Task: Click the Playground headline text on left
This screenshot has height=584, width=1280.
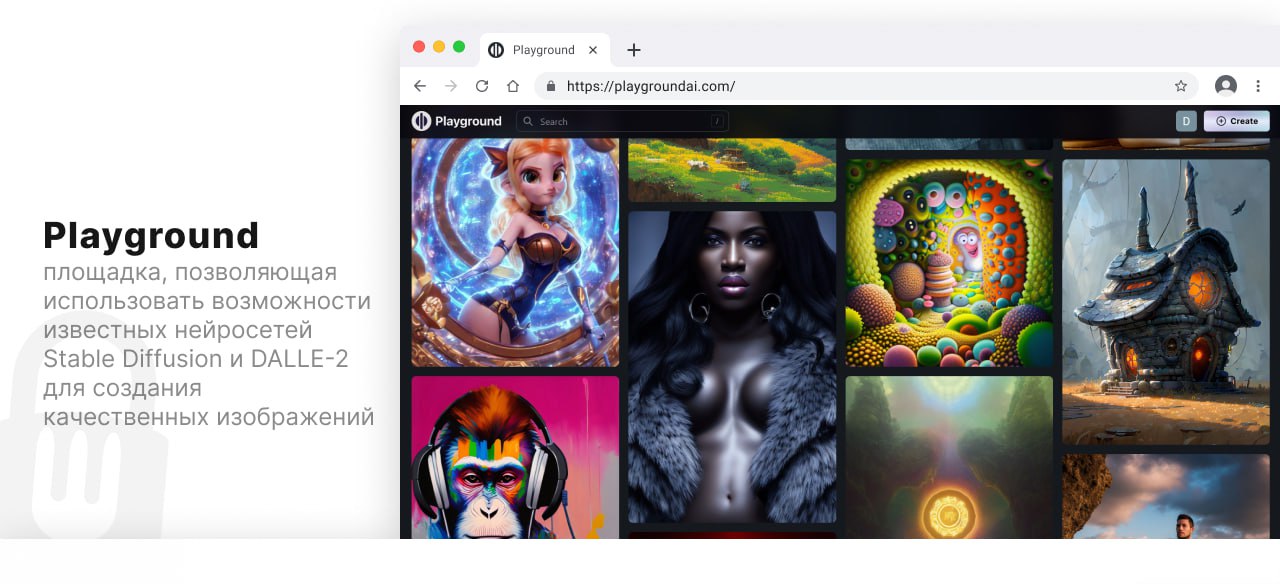Action: pyautogui.click(x=151, y=236)
